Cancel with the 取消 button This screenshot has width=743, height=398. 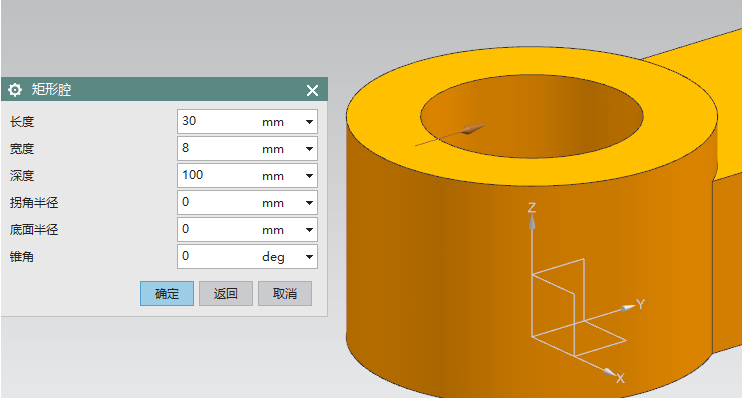285,293
